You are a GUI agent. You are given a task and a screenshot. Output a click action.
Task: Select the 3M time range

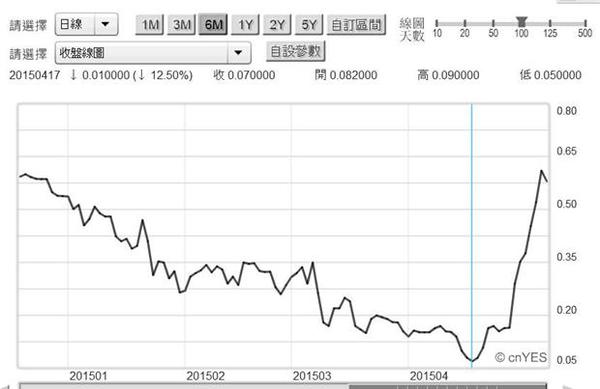pos(181,24)
